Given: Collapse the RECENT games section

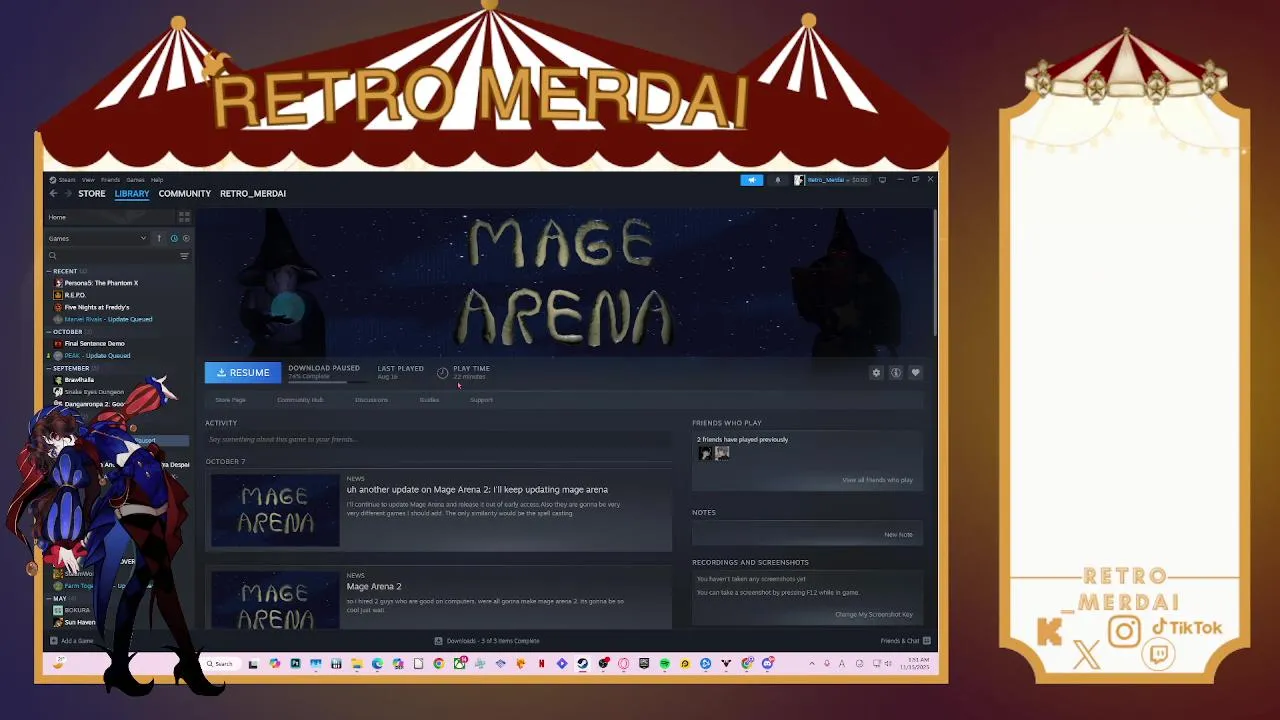Looking at the screenshot, I should click(48, 271).
